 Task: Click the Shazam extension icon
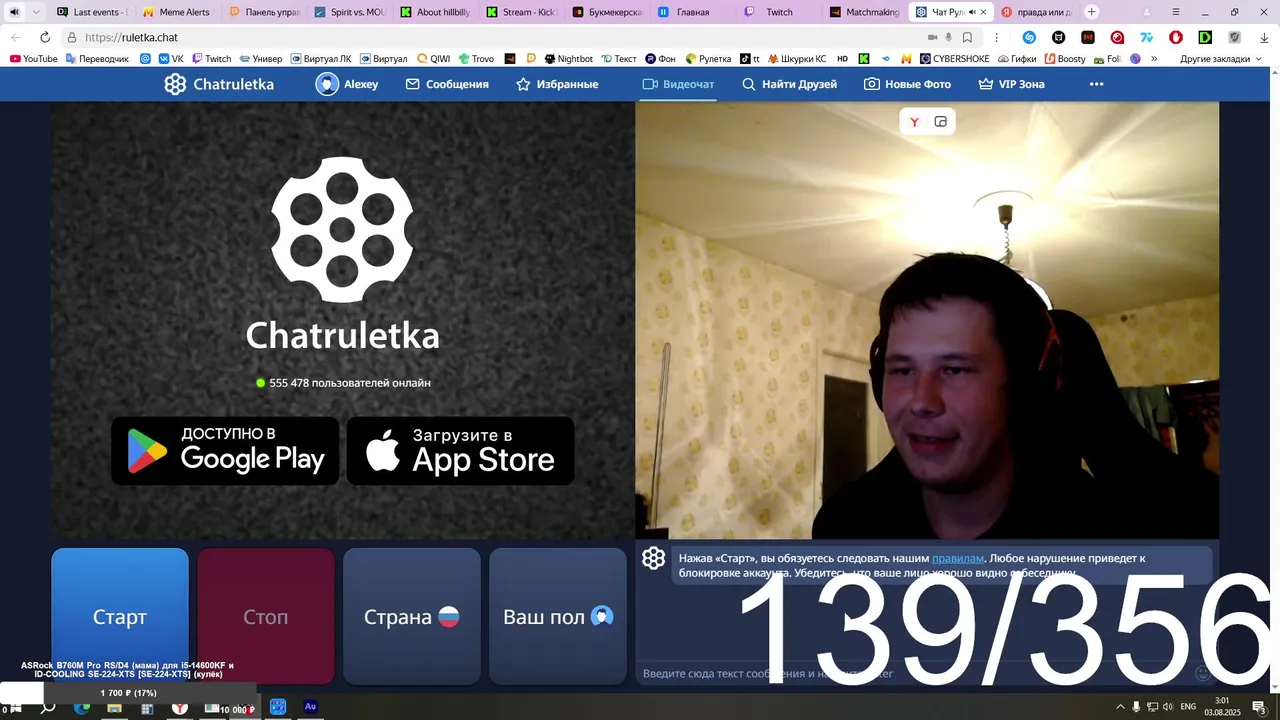[x=1029, y=37]
